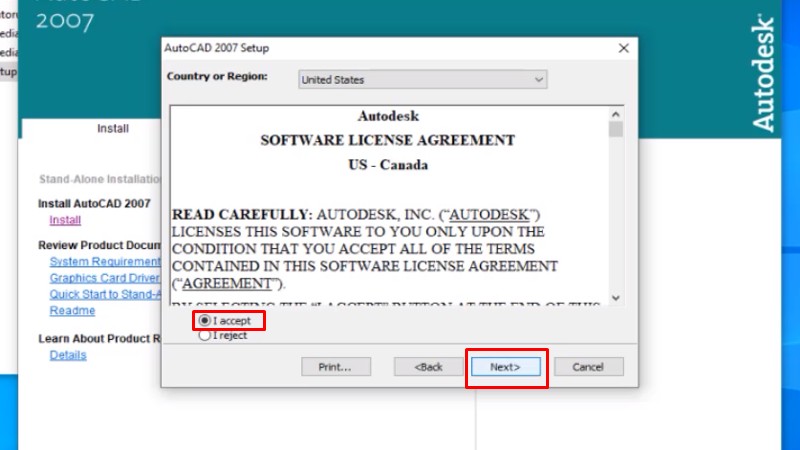The height and width of the screenshot is (450, 800).
Task: Open the Readme link
Action: point(72,311)
